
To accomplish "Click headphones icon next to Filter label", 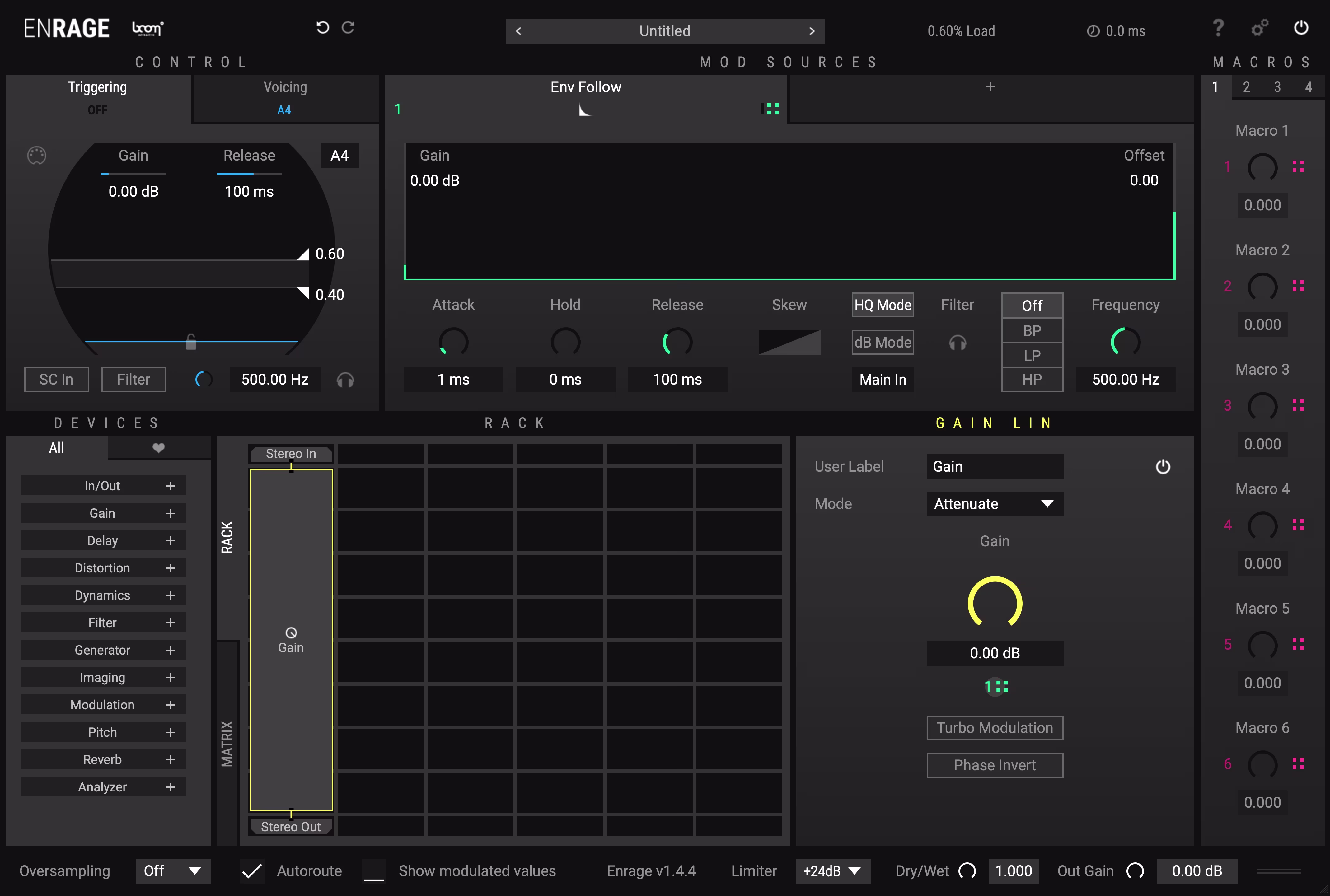I will pos(957,343).
